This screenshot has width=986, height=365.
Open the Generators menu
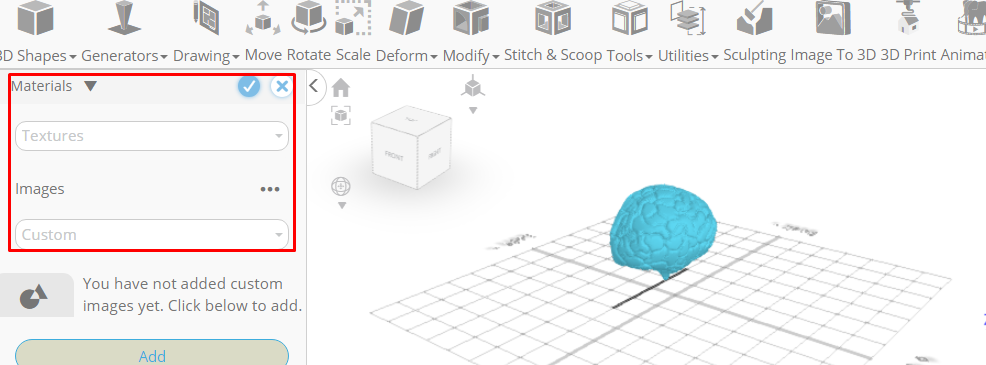click(124, 55)
